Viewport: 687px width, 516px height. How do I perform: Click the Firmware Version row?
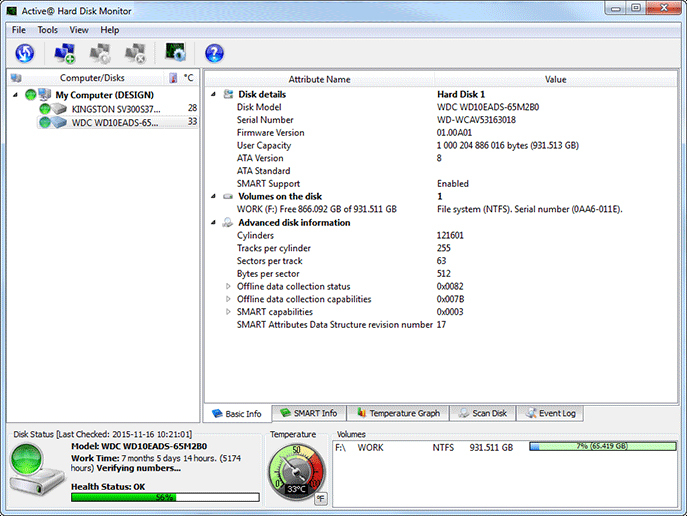point(440,132)
